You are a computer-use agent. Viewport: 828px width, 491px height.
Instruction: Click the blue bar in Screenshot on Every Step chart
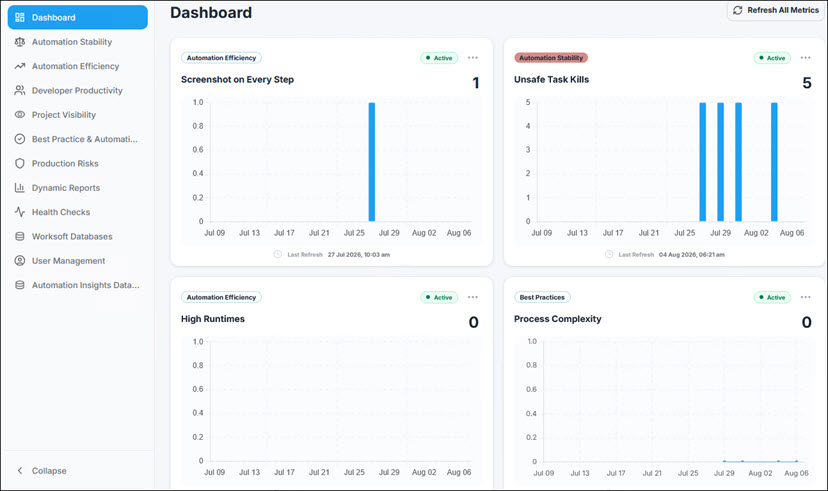(x=372, y=162)
